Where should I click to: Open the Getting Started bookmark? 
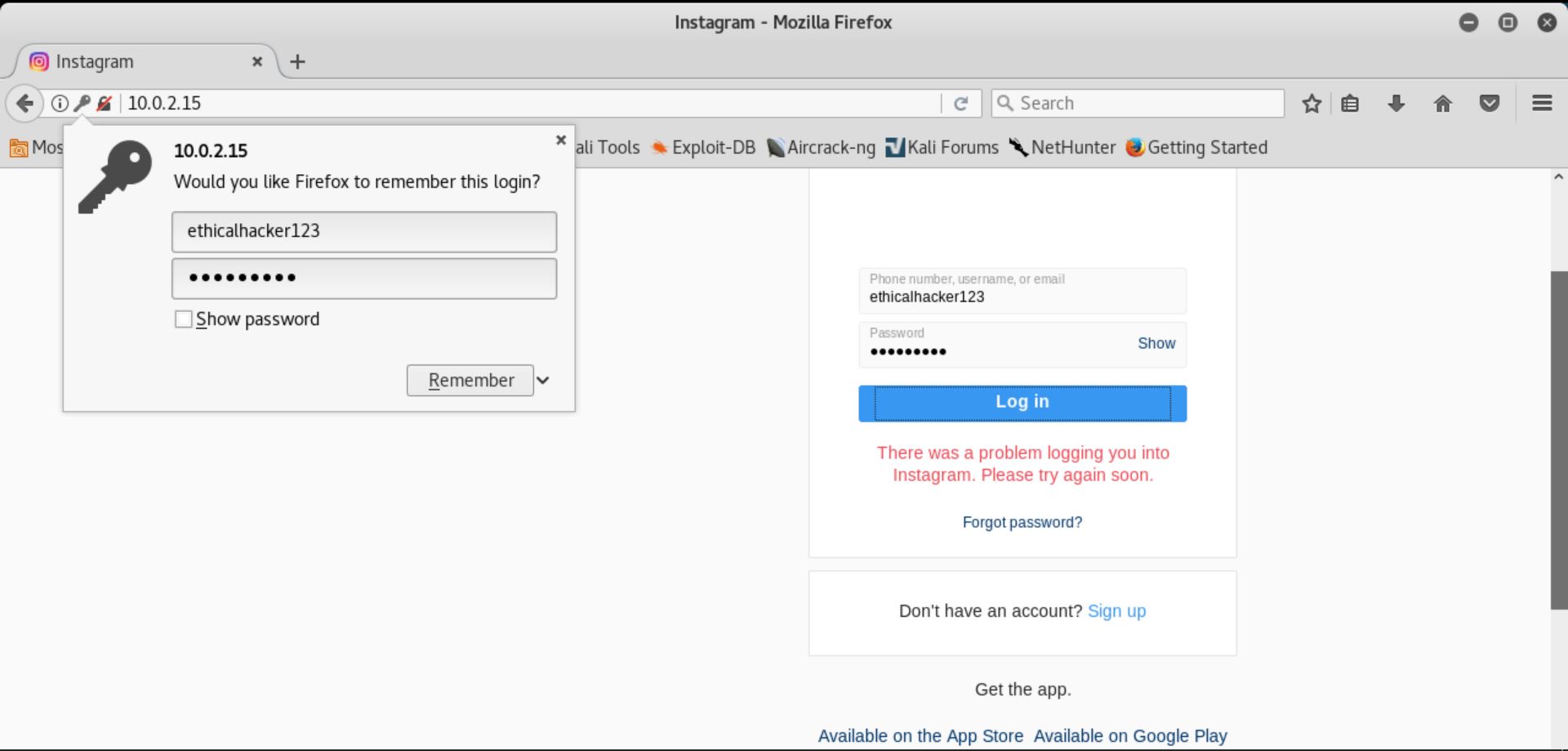pyautogui.click(x=1196, y=148)
